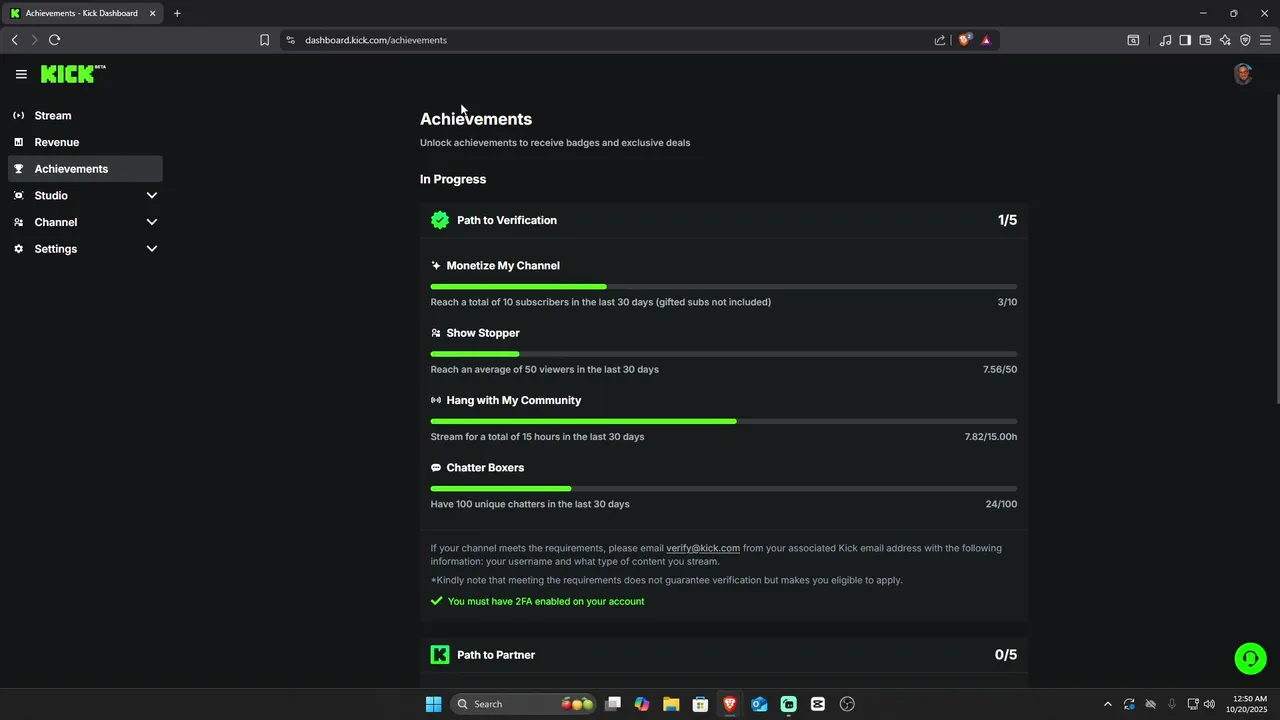Click the Hang with My Community broadcast icon
Image resolution: width=1280 pixels, height=720 pixels.
tap(436, 400)
